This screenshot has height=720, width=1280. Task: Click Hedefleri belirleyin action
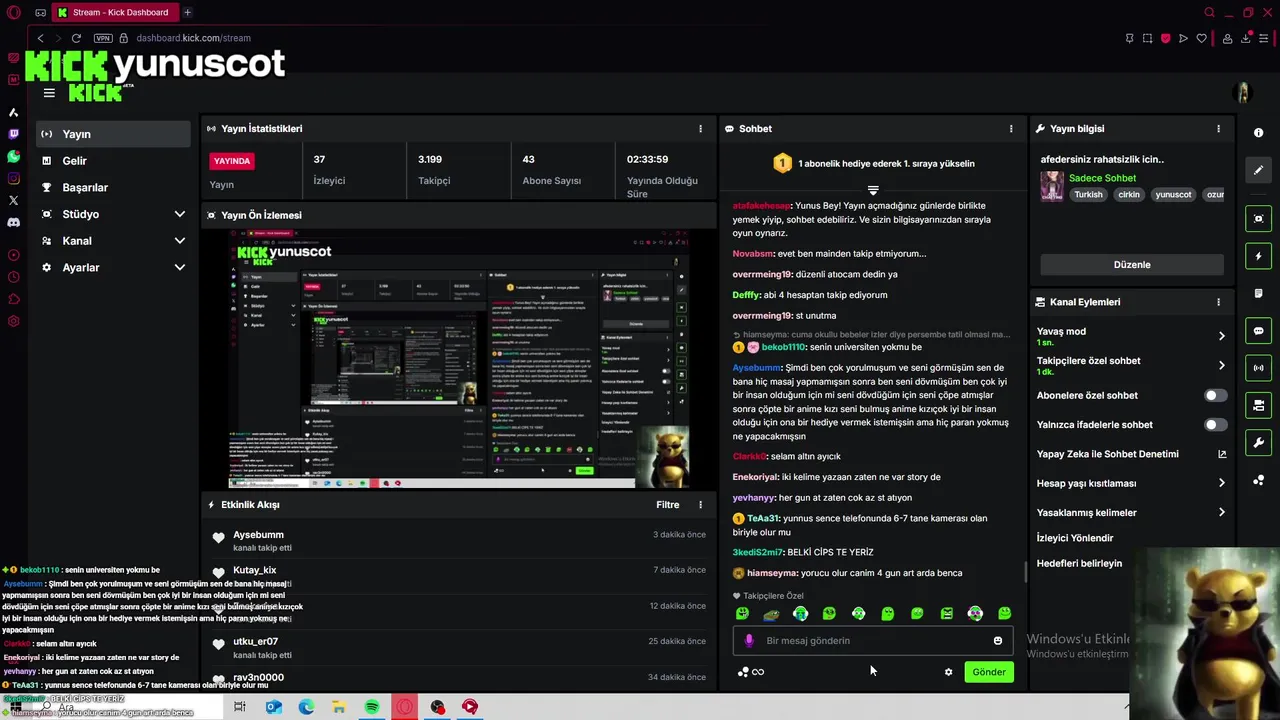point(1079,564)
